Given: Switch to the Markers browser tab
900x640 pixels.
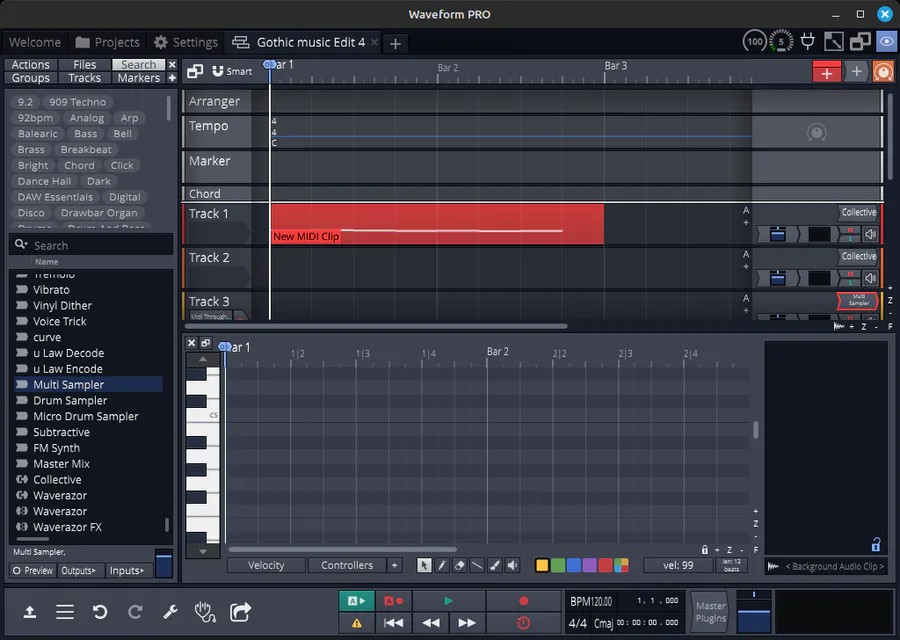Looking at the screenshot, I should 138,77.
